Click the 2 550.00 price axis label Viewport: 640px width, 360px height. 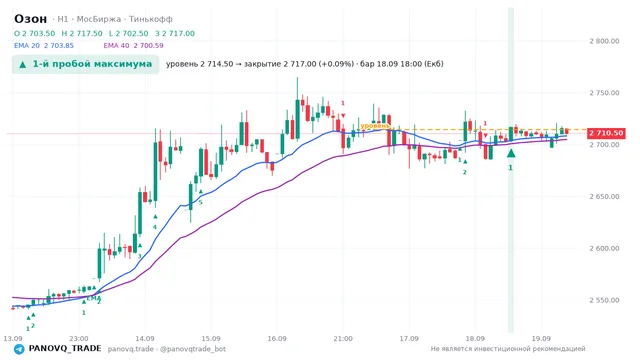click(x=604, y=300)
